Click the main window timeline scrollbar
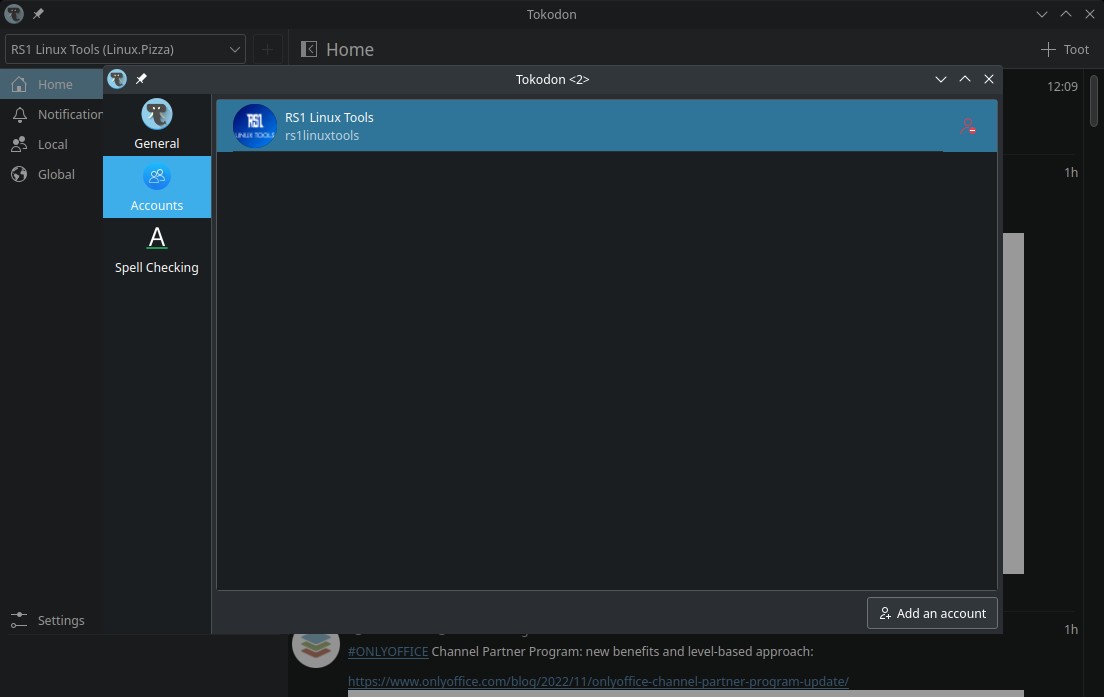1104x697 pixels. click(1093, 99)
